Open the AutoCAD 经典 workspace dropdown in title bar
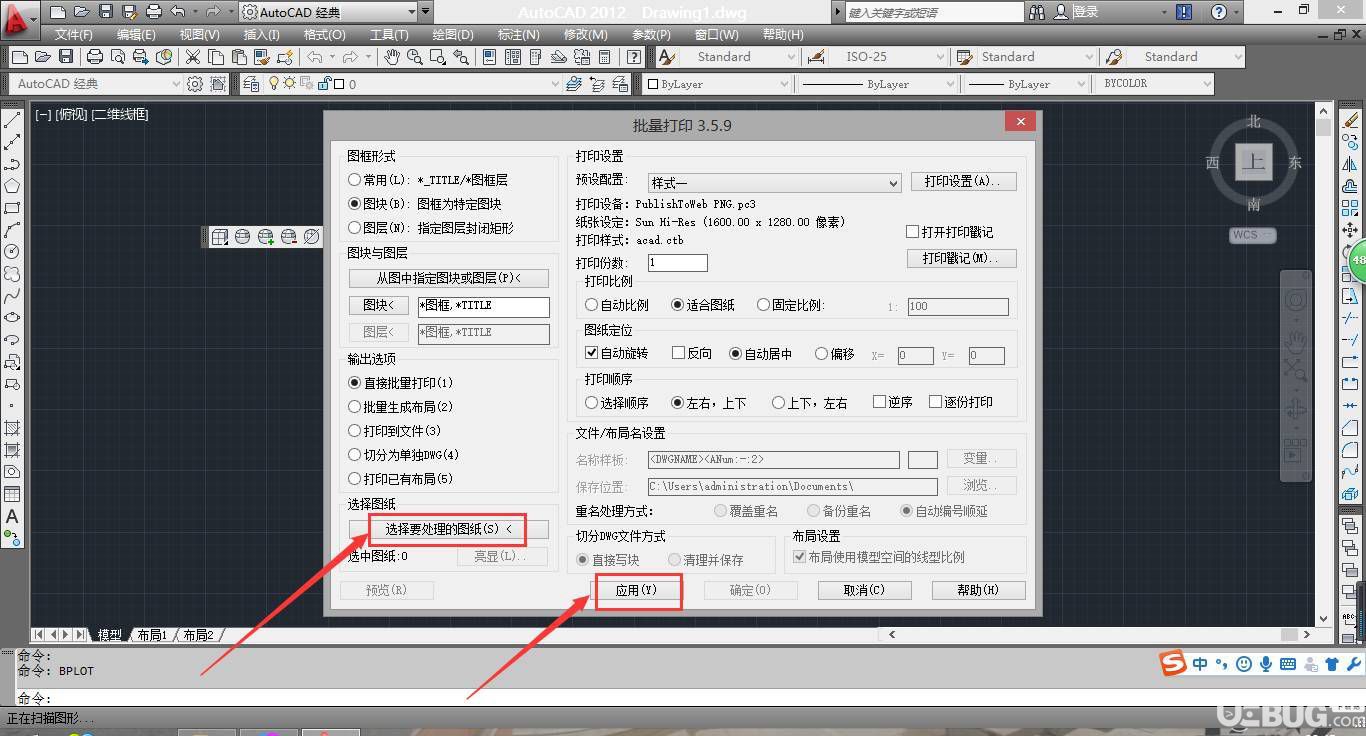The width and height of the screenshot is (1366, 736). [329, 12]
